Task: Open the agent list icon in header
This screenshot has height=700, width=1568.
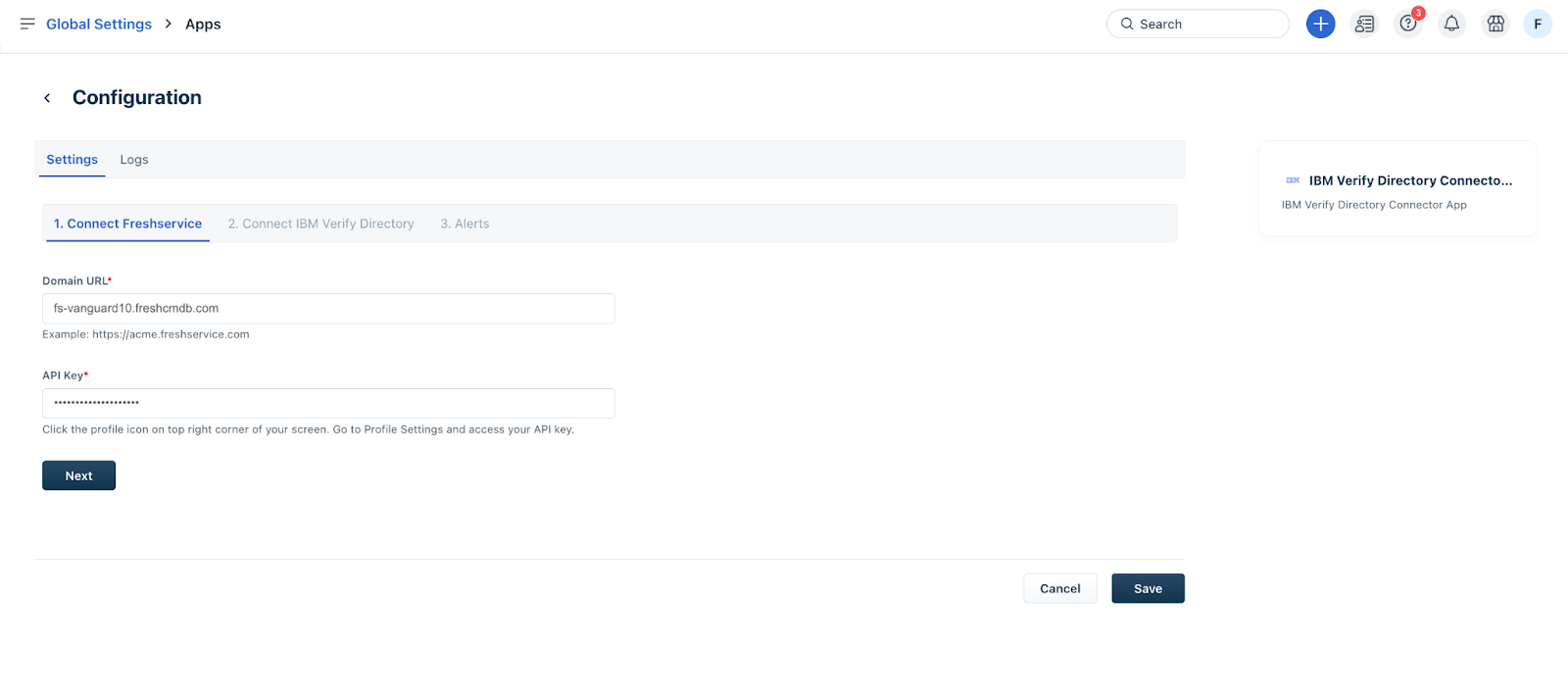Action: click(x=1364, y=24)
